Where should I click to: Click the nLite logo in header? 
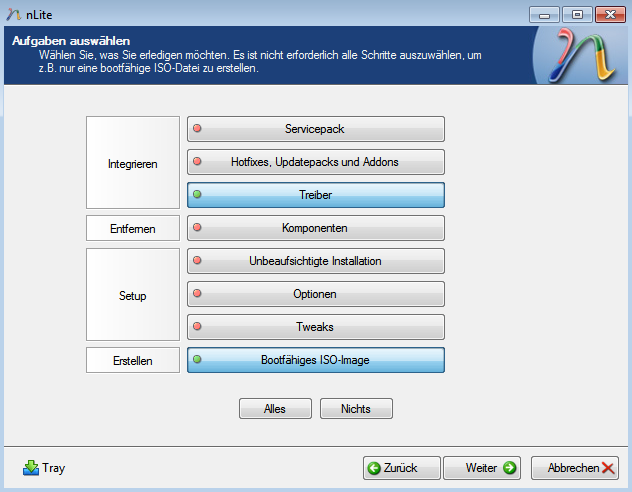click(x=585, y=57)
